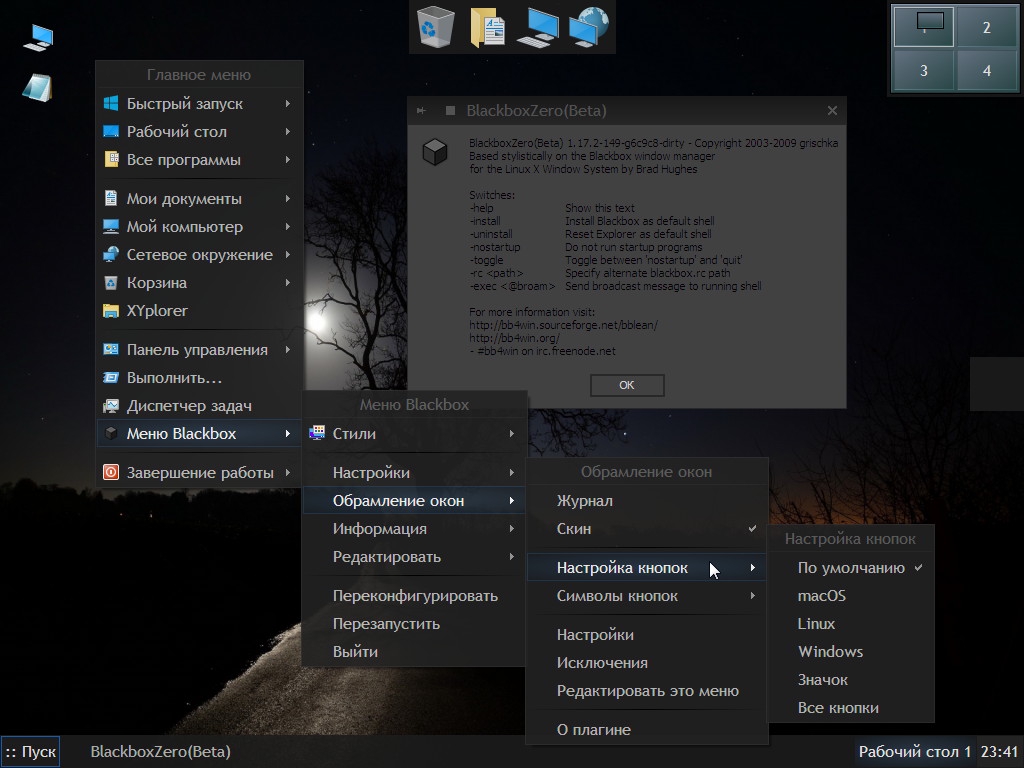Image resolution: width=1024 pixels, height=768 pixels.
Task: Expand the Панель управления submenu arrow
Action: pyautogui.click(x=288, y=349)
